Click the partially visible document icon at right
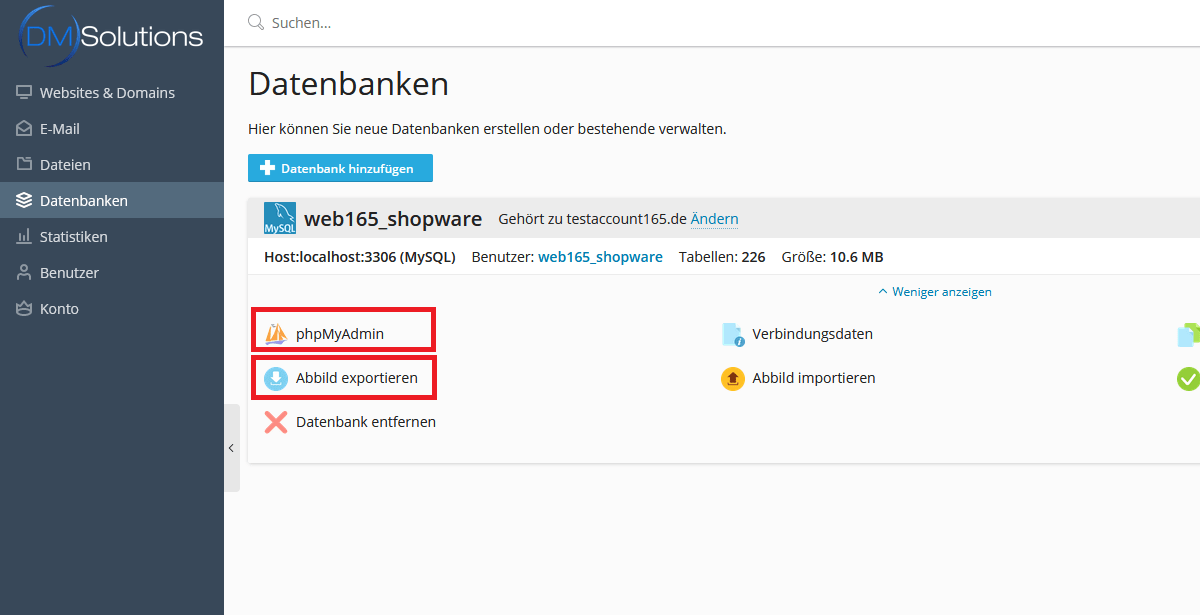The height and width of the screenshot is (615, 1200). [1188, 334]
